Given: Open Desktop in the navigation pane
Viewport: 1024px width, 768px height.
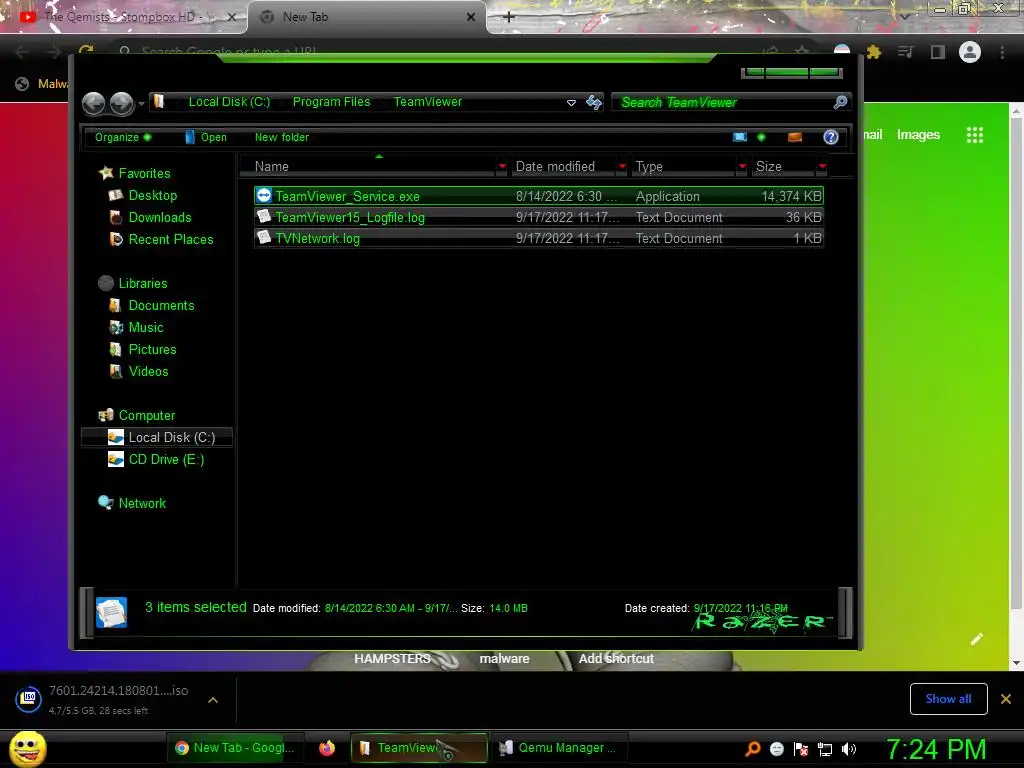Looking at the screenshot, I should [x=152, y=195].
